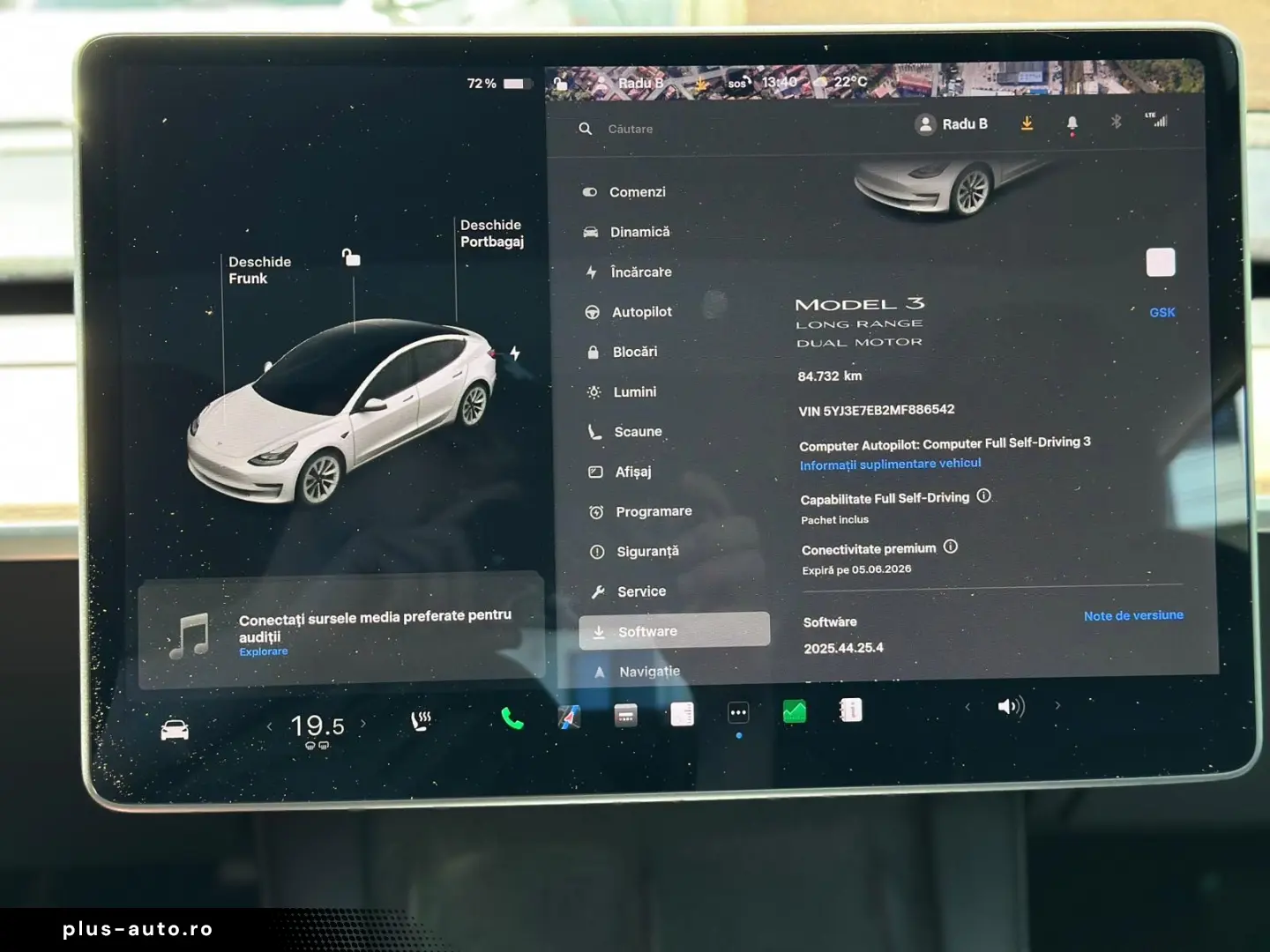Tap the SOS icon in status bar
Viewport: 1270px width, 952px height.
point(738,84)
